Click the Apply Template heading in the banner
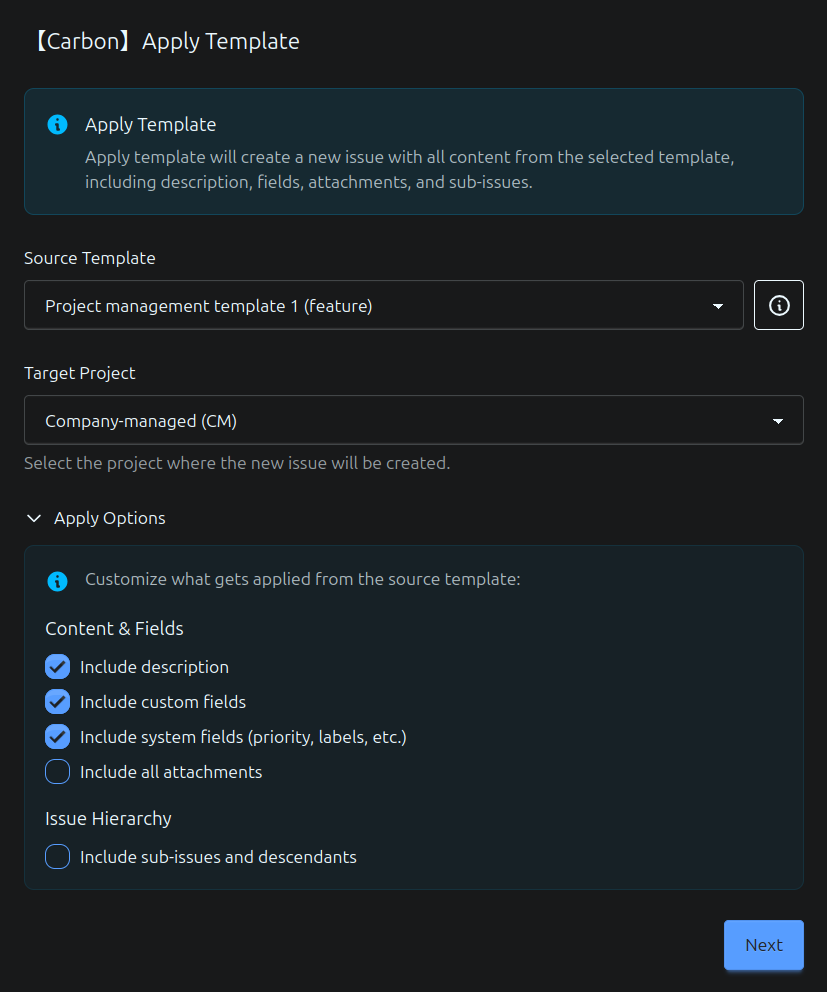The image size is (827, 992). pyautogui.click(x=150, y=124)
